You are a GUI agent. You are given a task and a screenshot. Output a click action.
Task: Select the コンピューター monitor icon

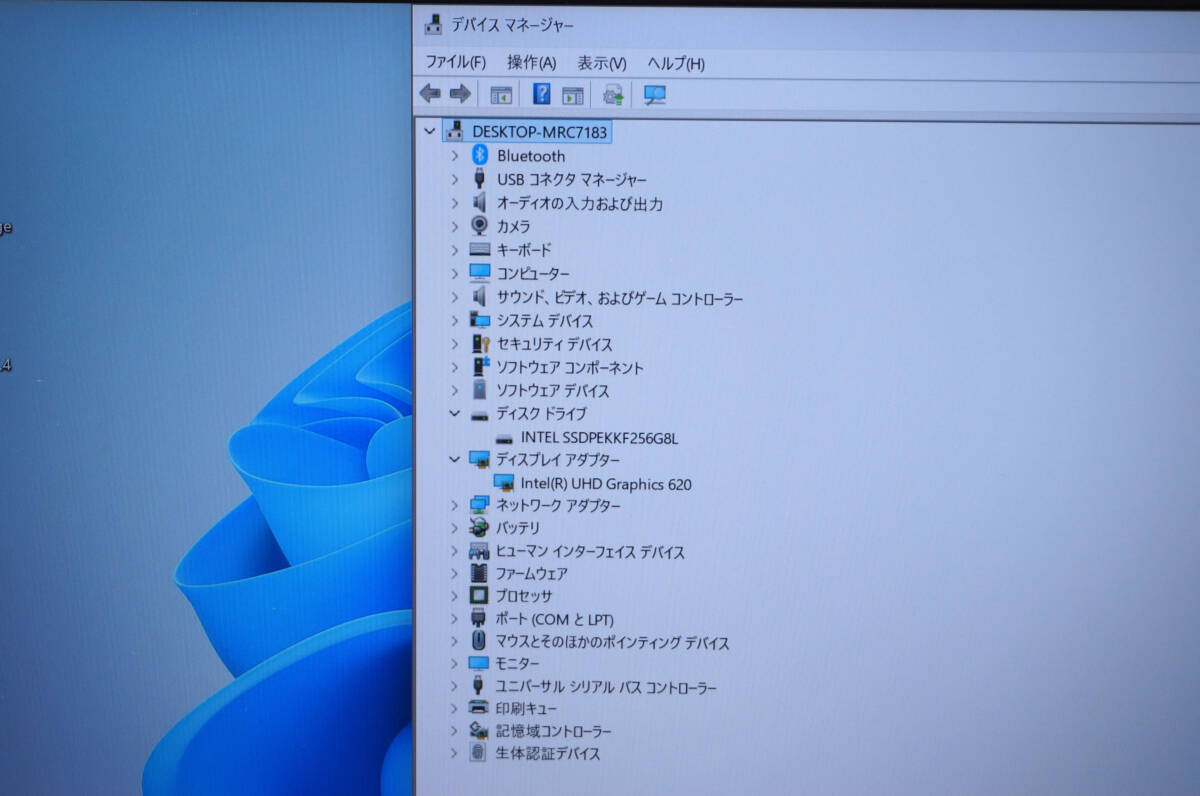(x=480, y=273)
